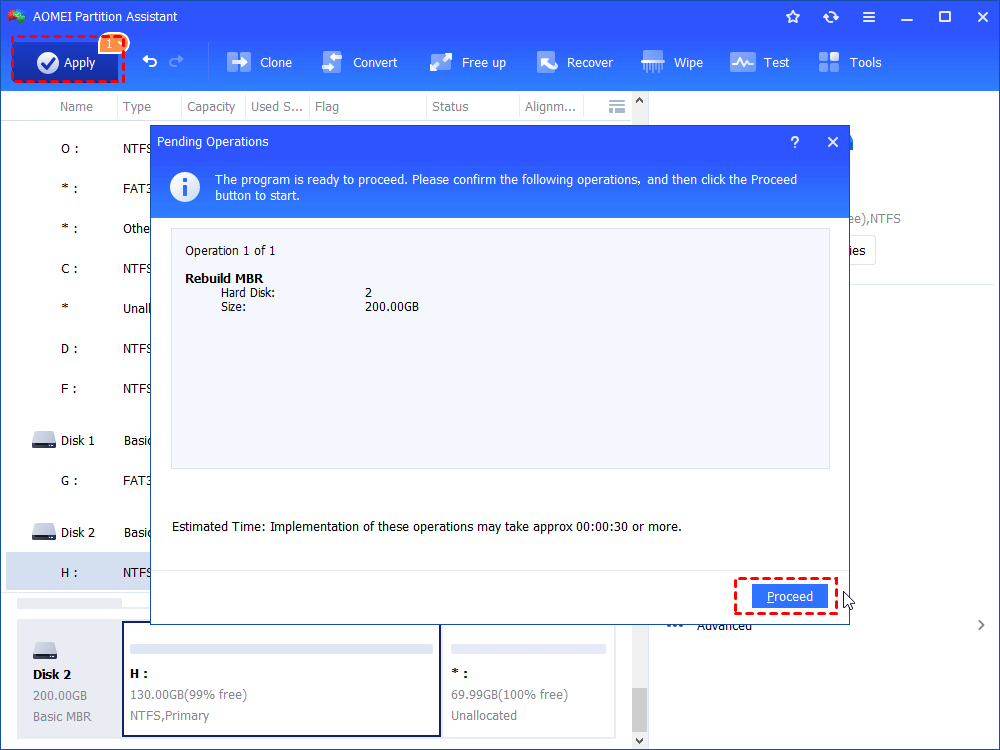This screenshot has width=1000, height=750.
Task: Click the Apply button in toolbar
Action: pyautogui.click(x=68, y=61)
